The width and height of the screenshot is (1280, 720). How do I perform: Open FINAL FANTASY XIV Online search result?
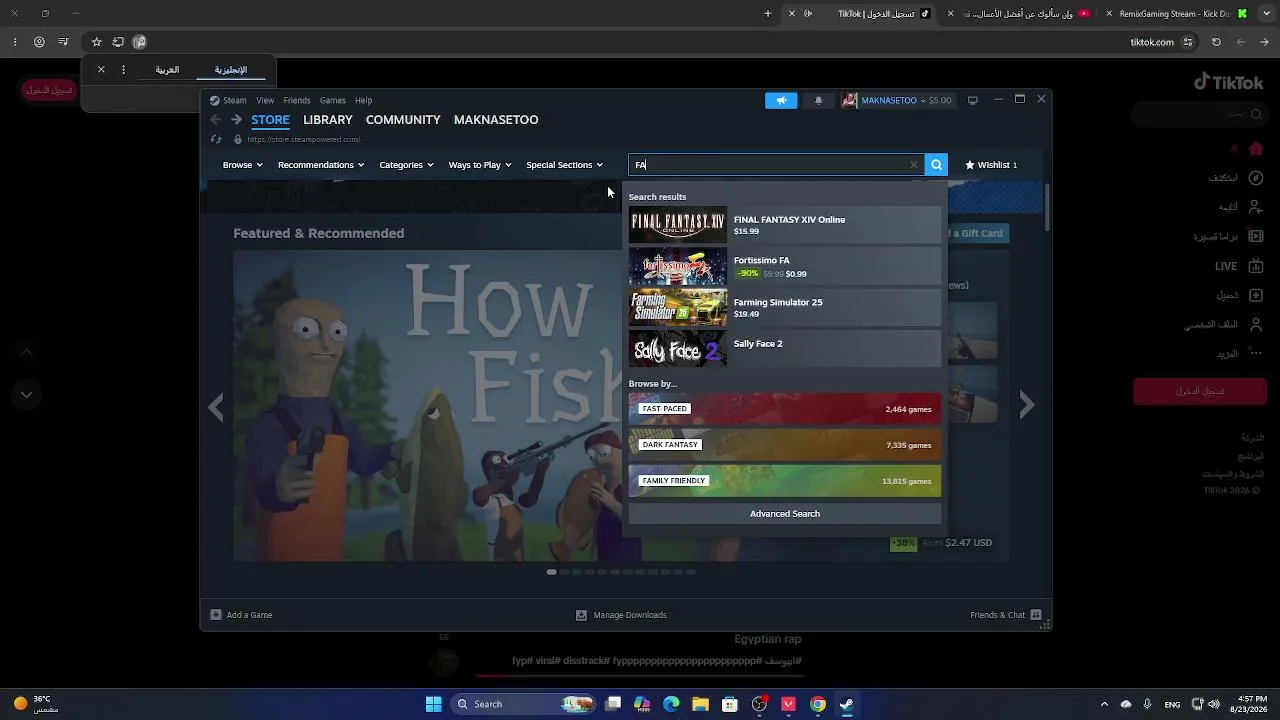coord(785,225)
